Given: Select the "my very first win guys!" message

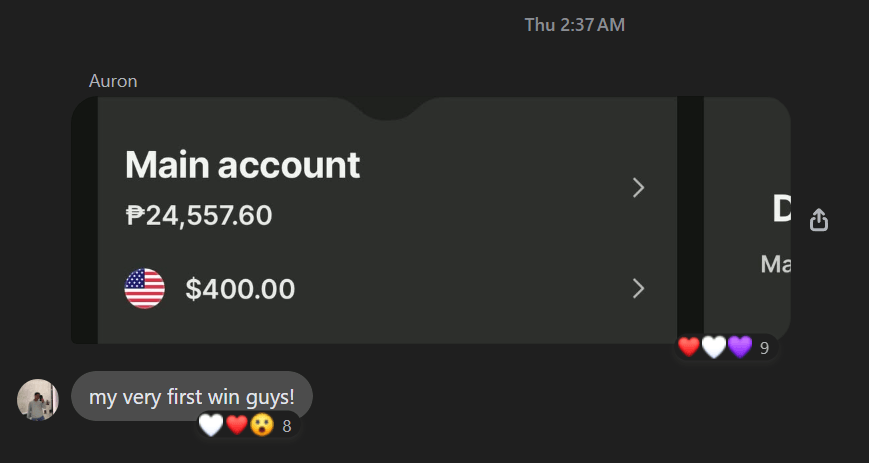Looking at the screenshot, I should click(192, 396).
